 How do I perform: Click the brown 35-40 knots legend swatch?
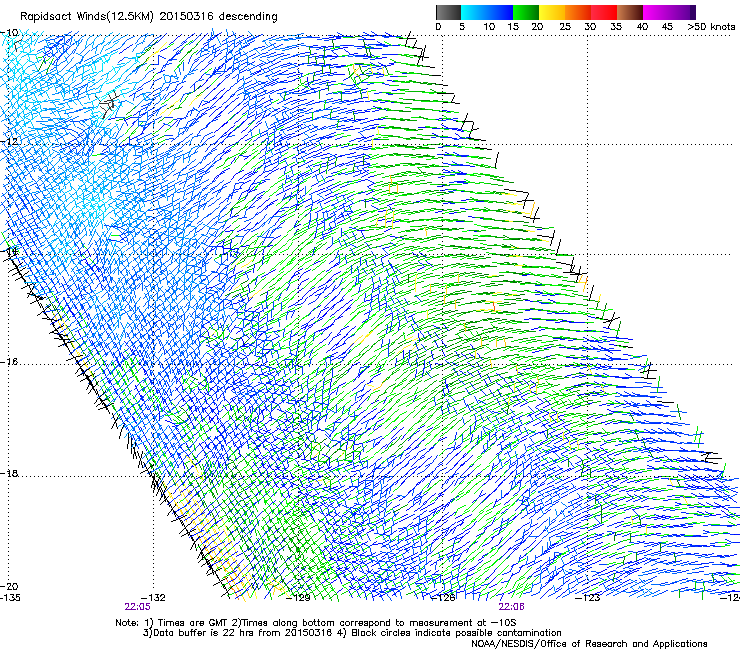630,12
